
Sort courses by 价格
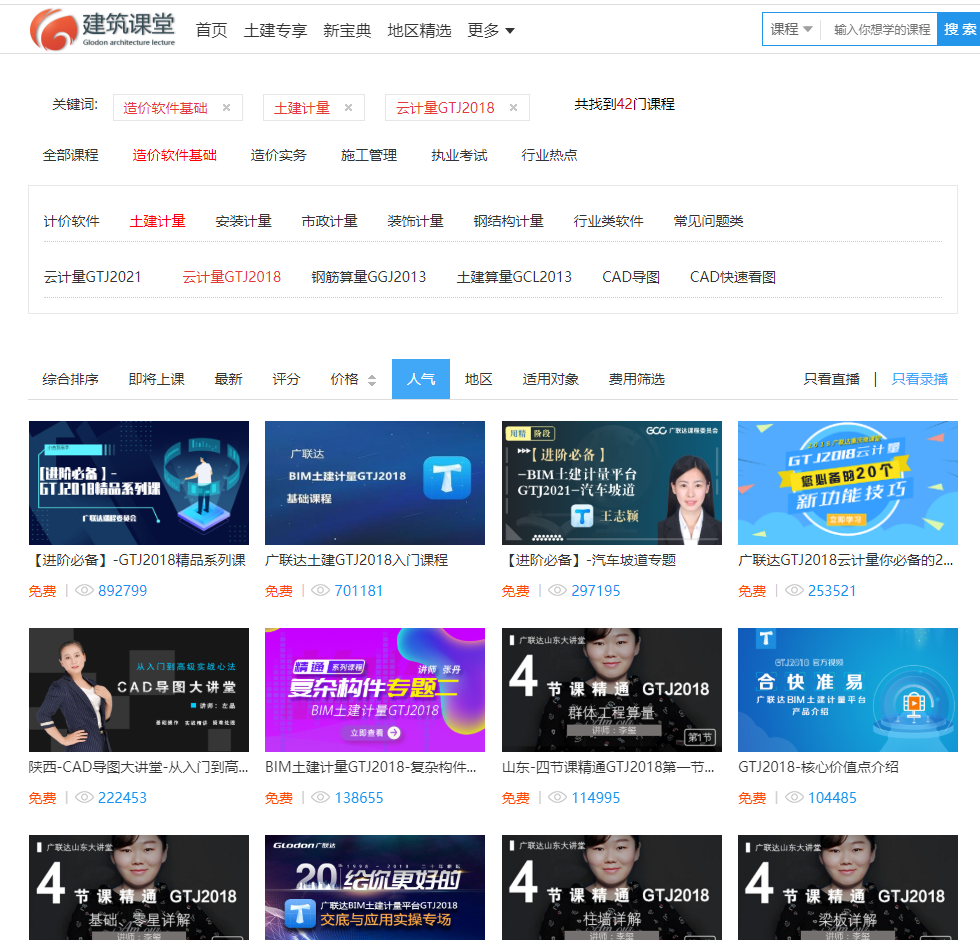tap(344, 379)
